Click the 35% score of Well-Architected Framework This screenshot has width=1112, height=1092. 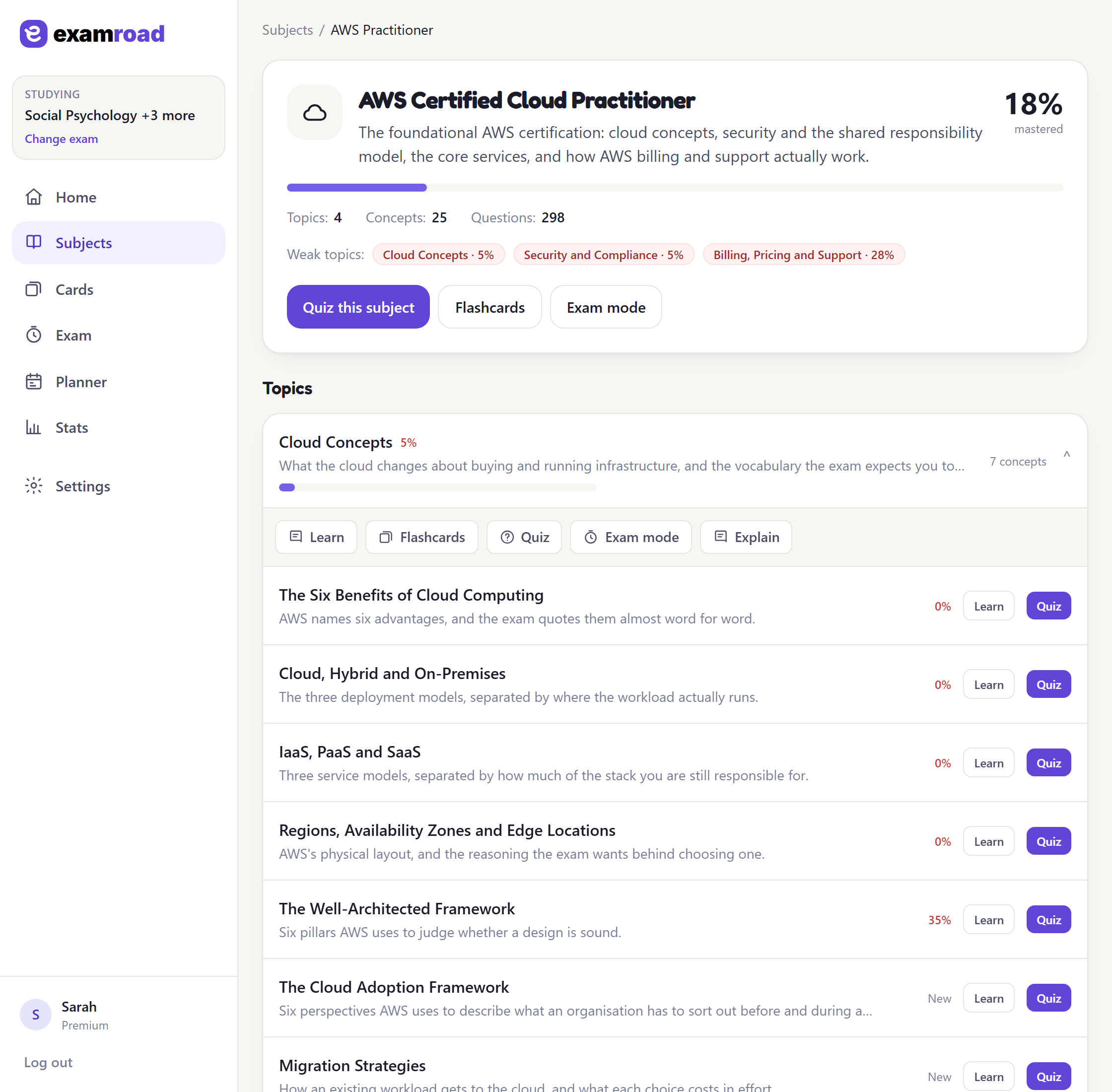pos(939,920)
